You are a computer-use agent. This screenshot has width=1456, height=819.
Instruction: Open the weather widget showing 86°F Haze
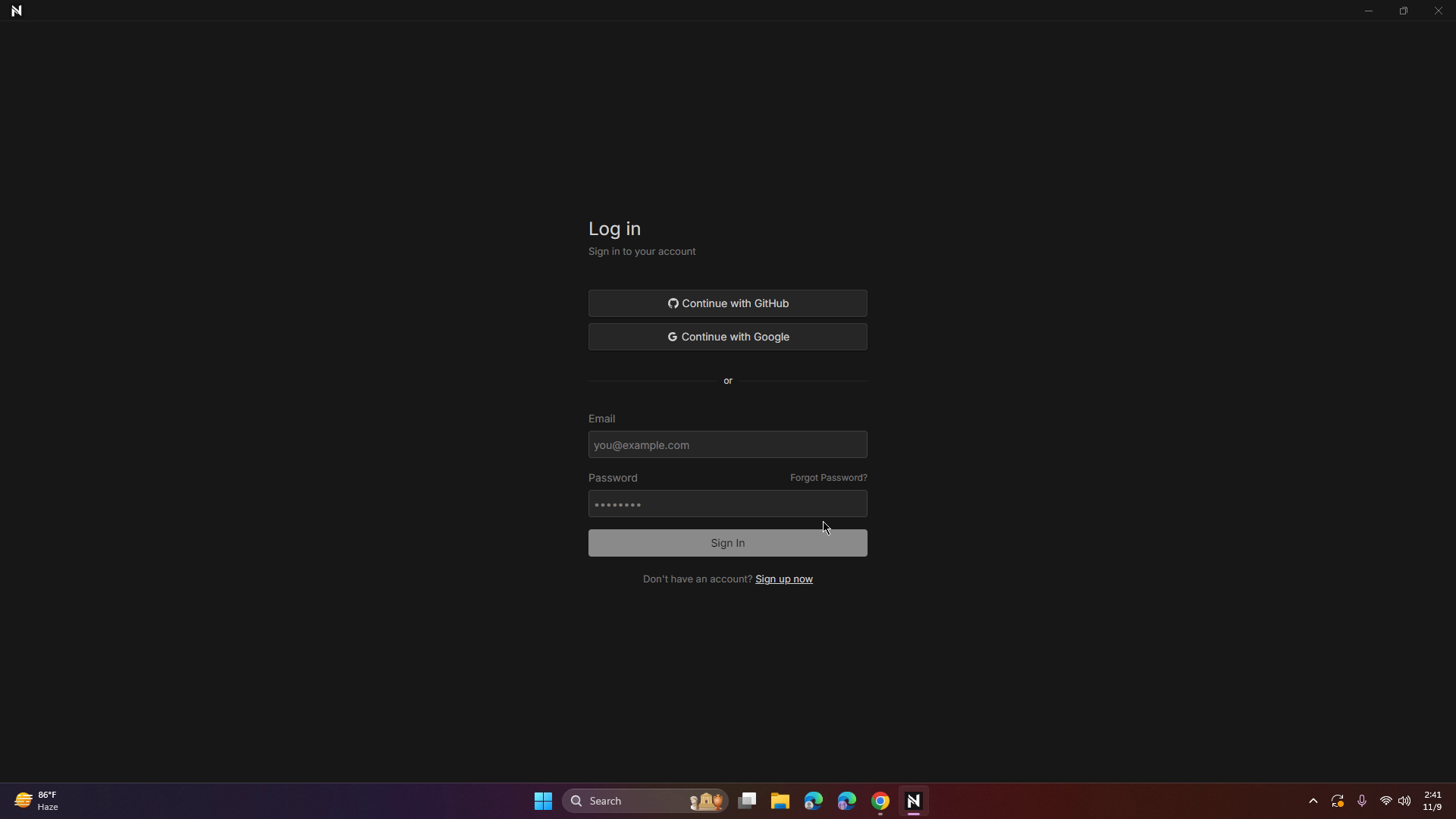(x=36, y=800)
